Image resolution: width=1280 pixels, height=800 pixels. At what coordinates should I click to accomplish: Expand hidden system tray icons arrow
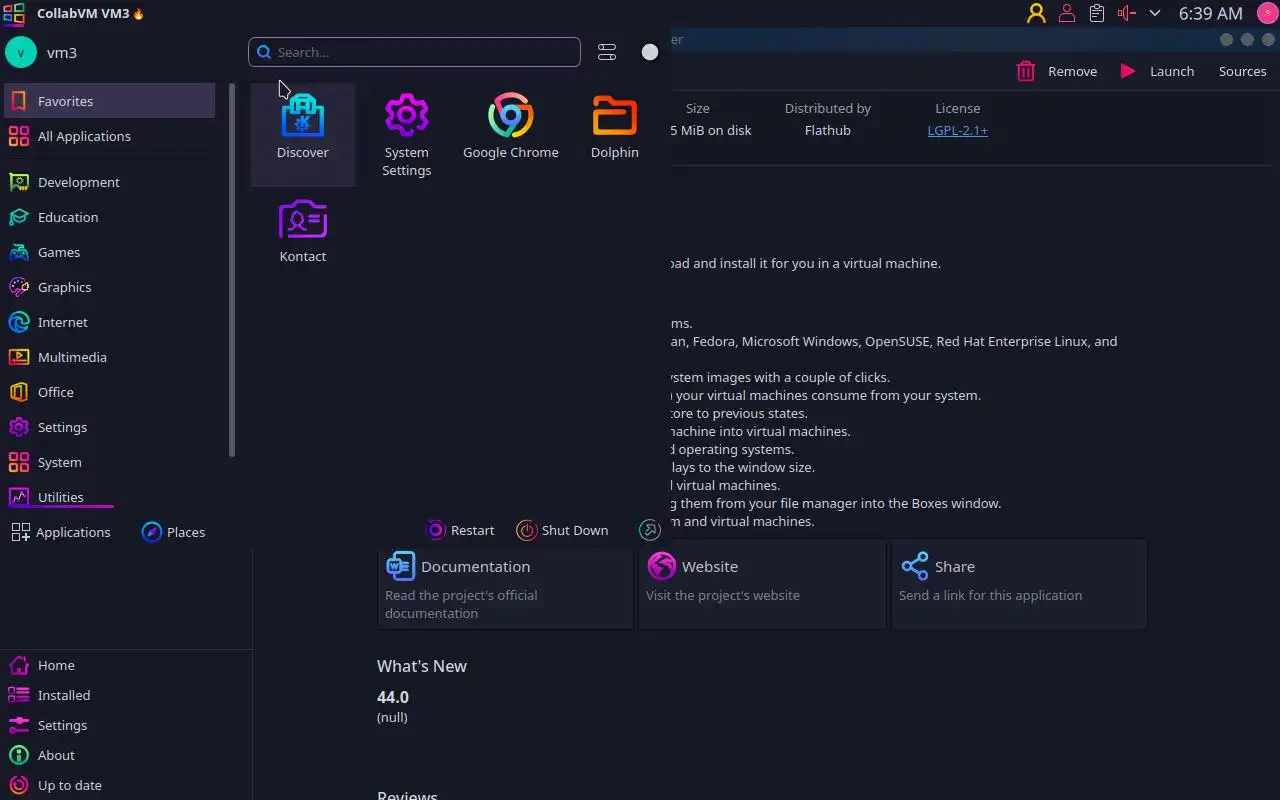[1155, 13]
